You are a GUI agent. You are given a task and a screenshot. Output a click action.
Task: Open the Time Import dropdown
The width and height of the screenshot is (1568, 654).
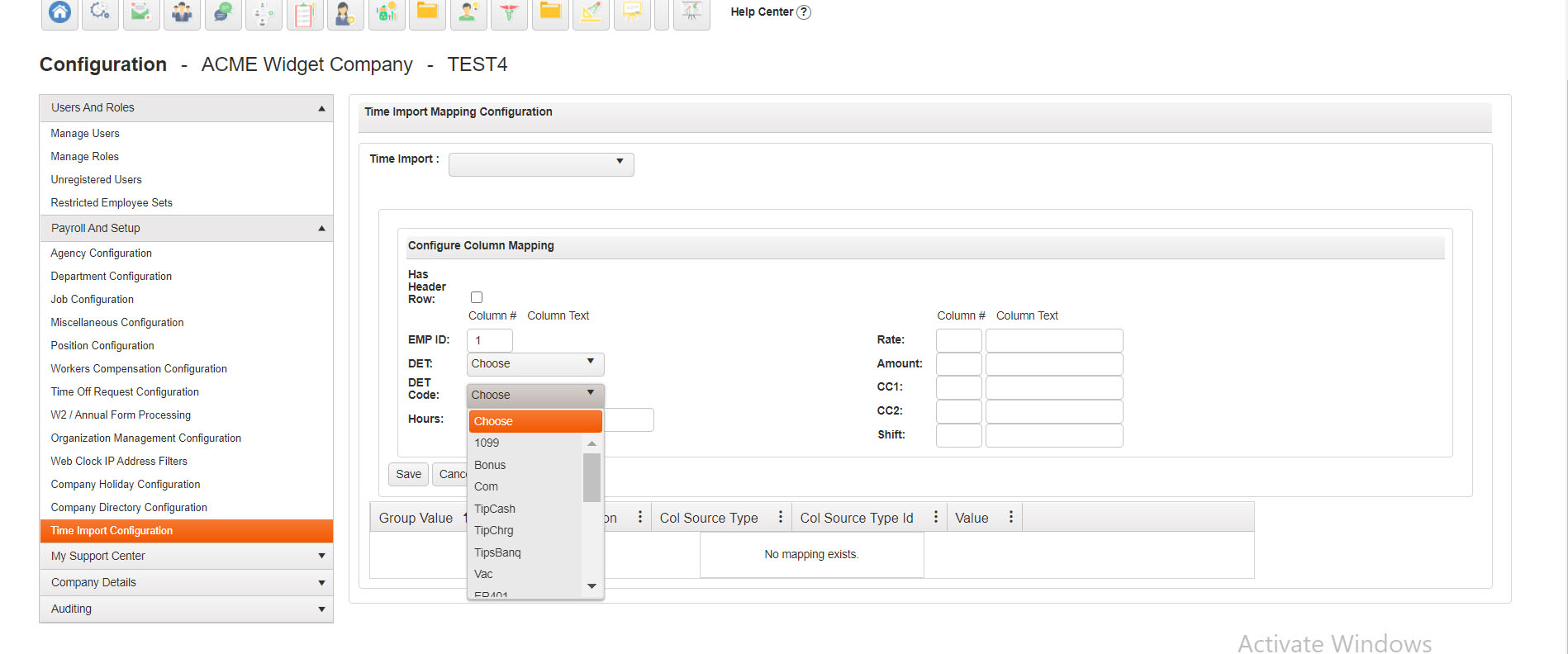[x=541, y=164]
